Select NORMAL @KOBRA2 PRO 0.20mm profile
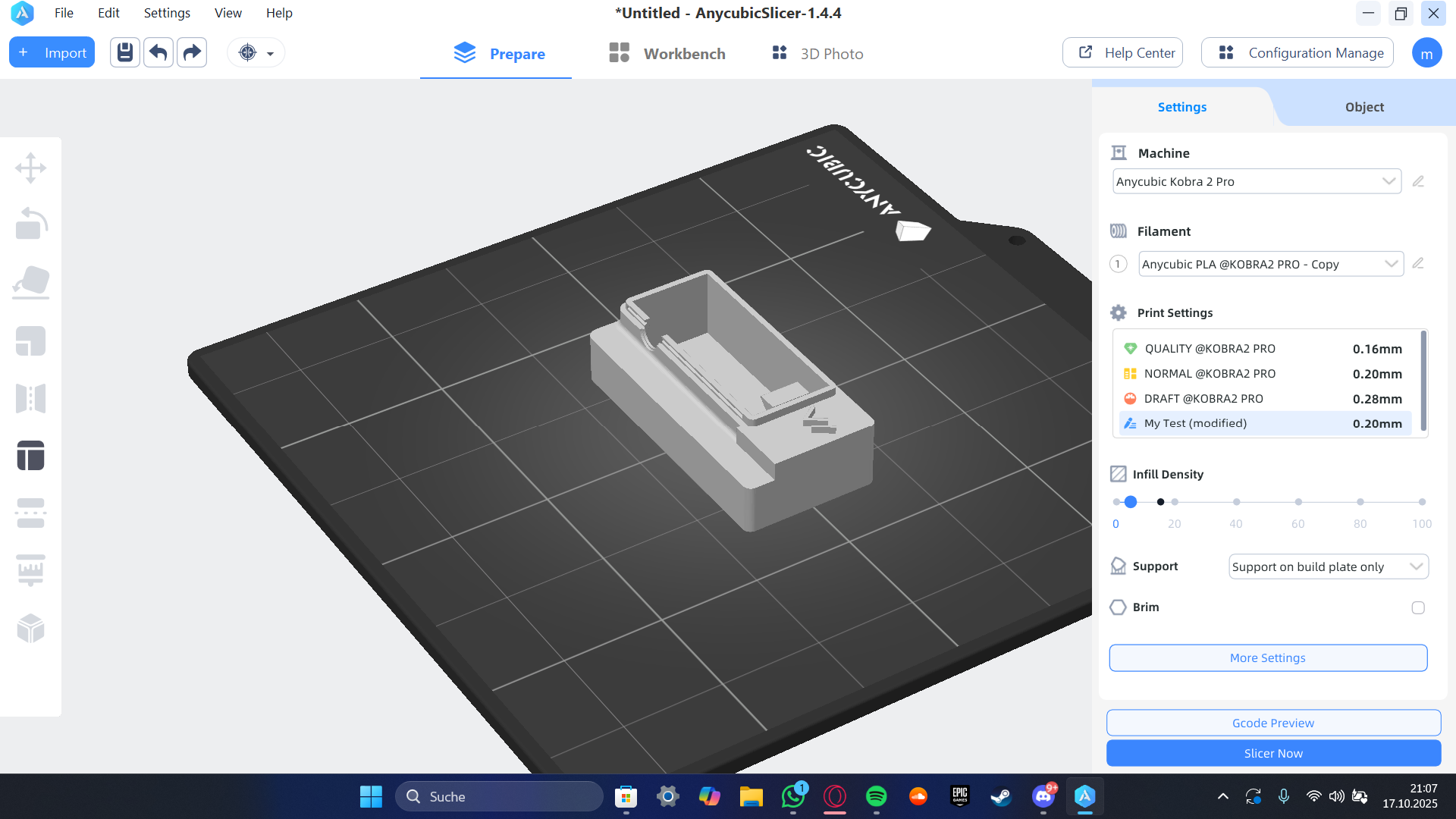This screenshot has height=819, width=1456. point(1264,374)
